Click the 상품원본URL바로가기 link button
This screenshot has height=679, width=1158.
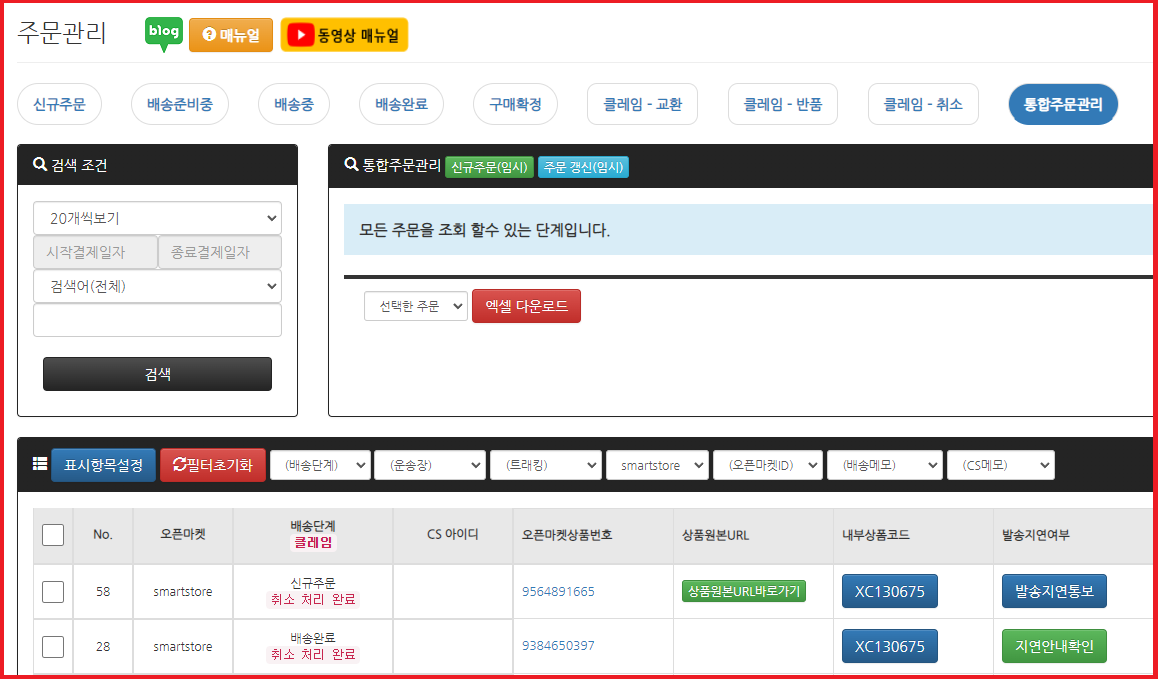coord(743,591)
